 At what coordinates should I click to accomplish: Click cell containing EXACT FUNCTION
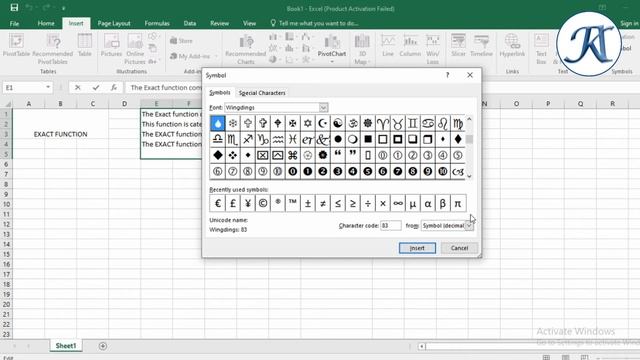(x=60, y=134)
